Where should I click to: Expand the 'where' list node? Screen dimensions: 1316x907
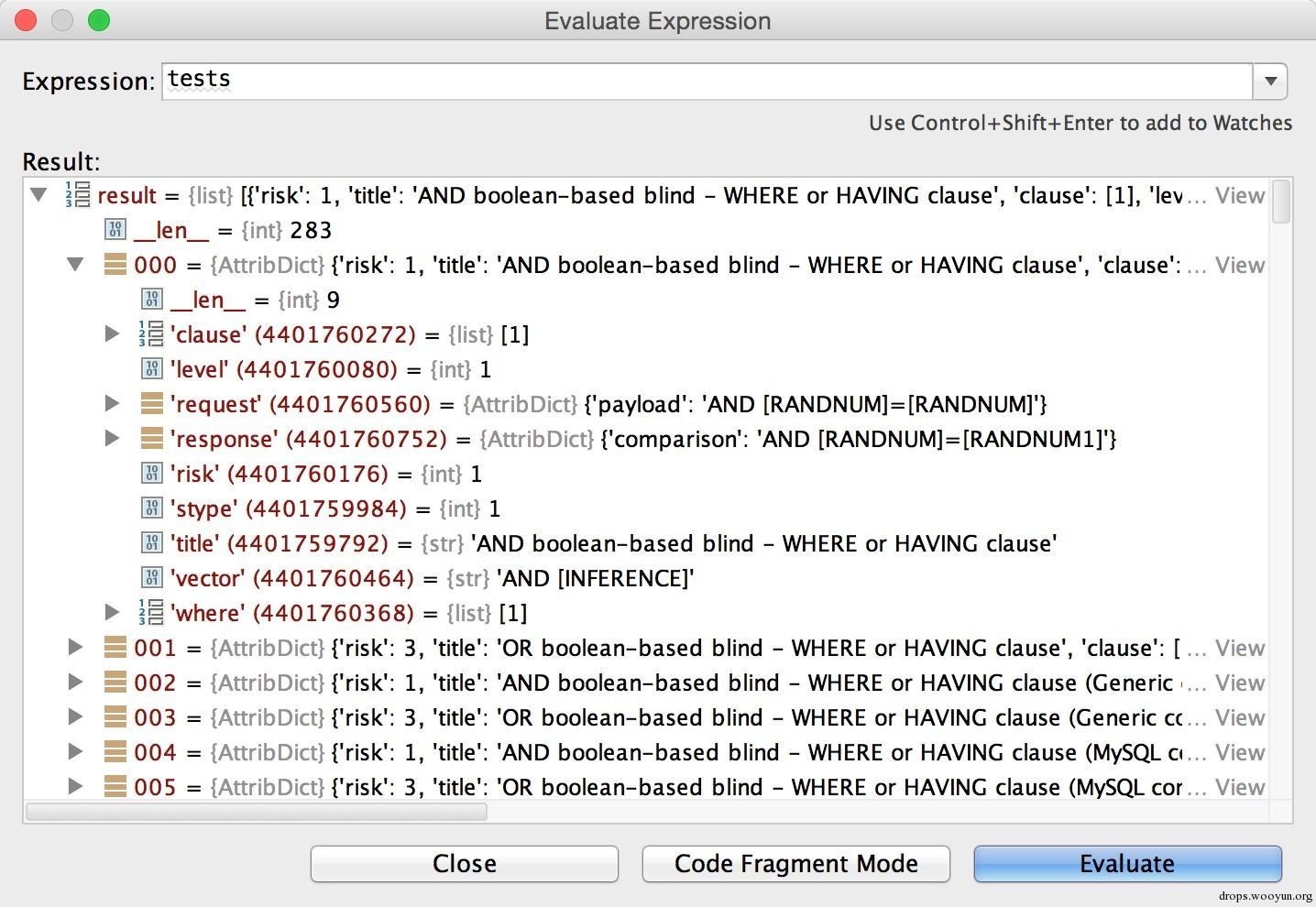pos(112,613)
